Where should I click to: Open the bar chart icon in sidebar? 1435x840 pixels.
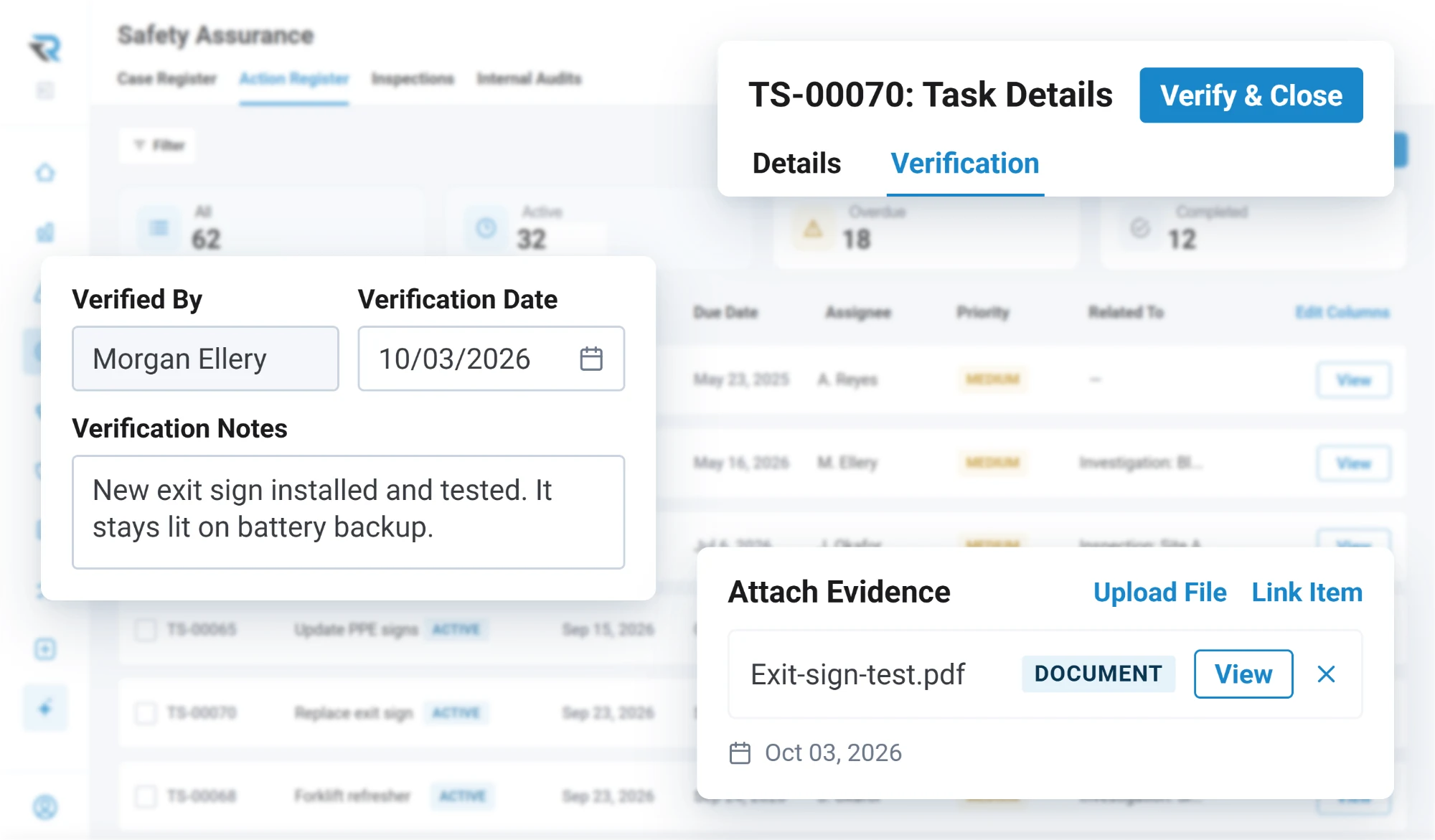tap(45, 232)
